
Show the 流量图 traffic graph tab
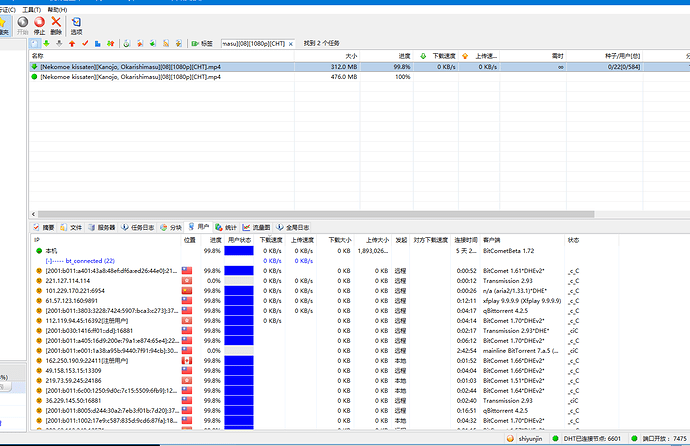coord(257,227)
